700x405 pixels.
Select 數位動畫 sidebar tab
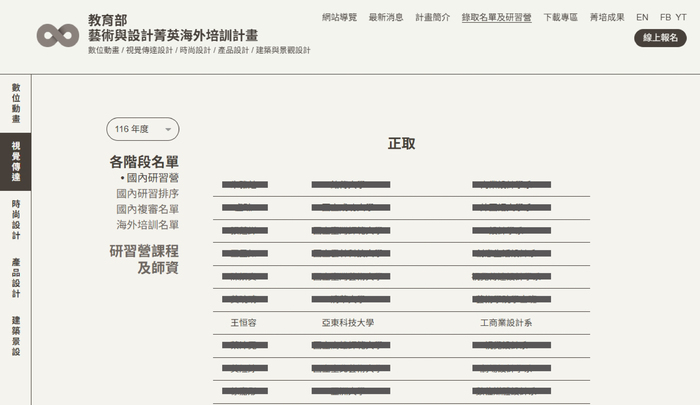tap(16, 103)
